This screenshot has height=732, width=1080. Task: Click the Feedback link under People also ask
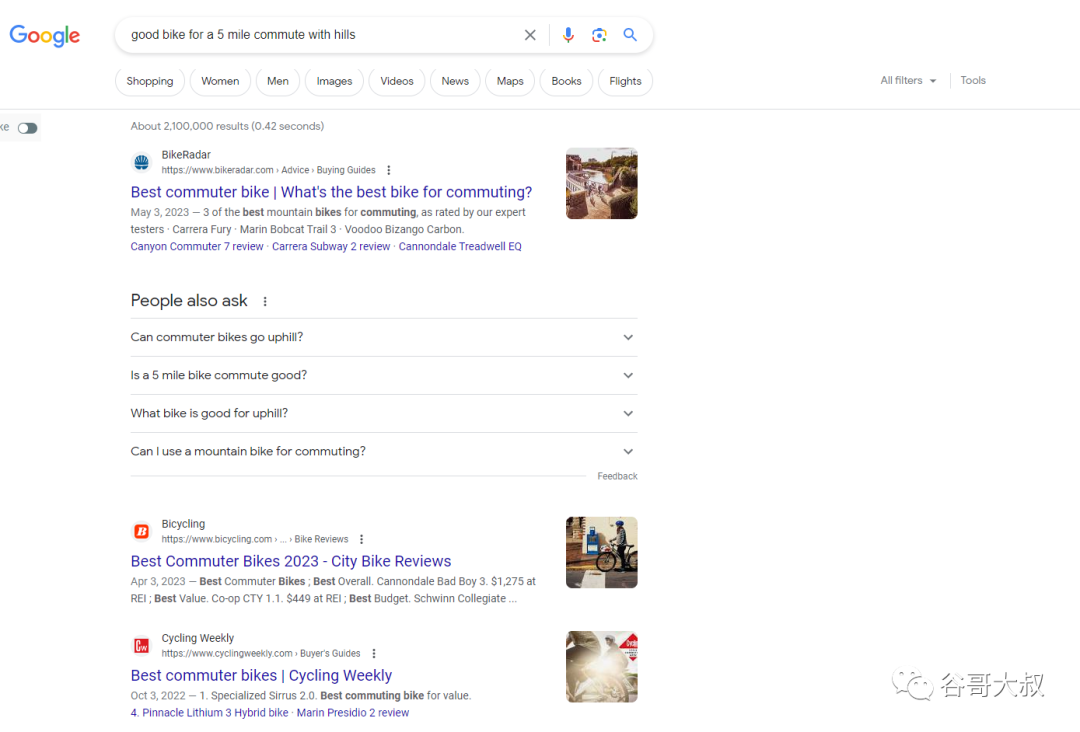pyautogui.click(x=617, y=477)
